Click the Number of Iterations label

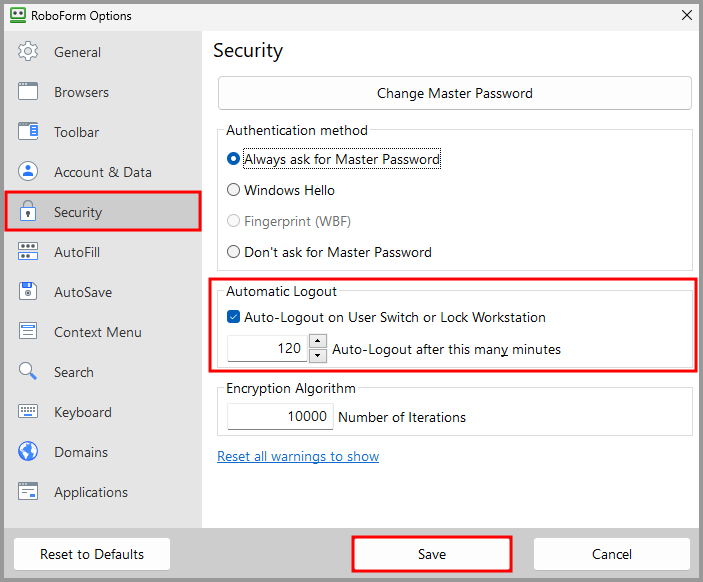tap(402, 417)
